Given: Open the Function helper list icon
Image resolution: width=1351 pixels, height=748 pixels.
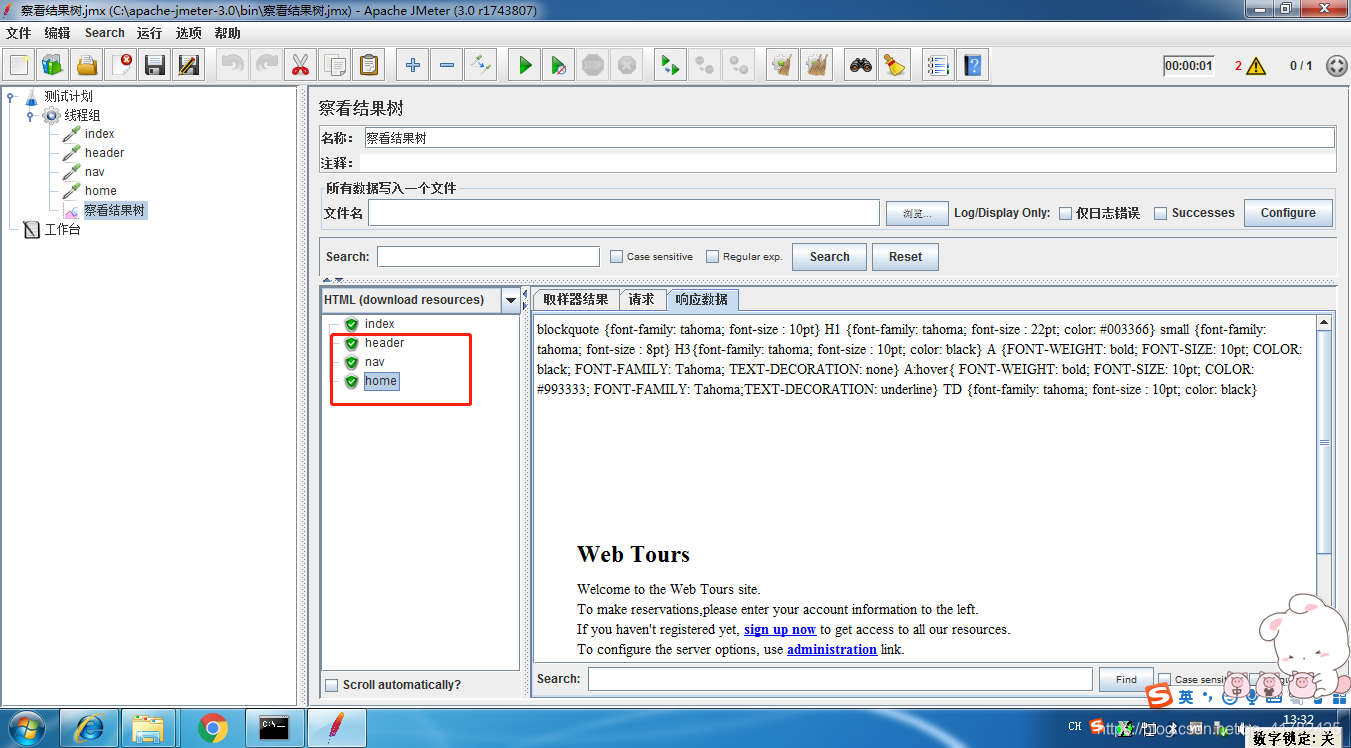Looking at the screenshot, I should (x=937, y=65).
